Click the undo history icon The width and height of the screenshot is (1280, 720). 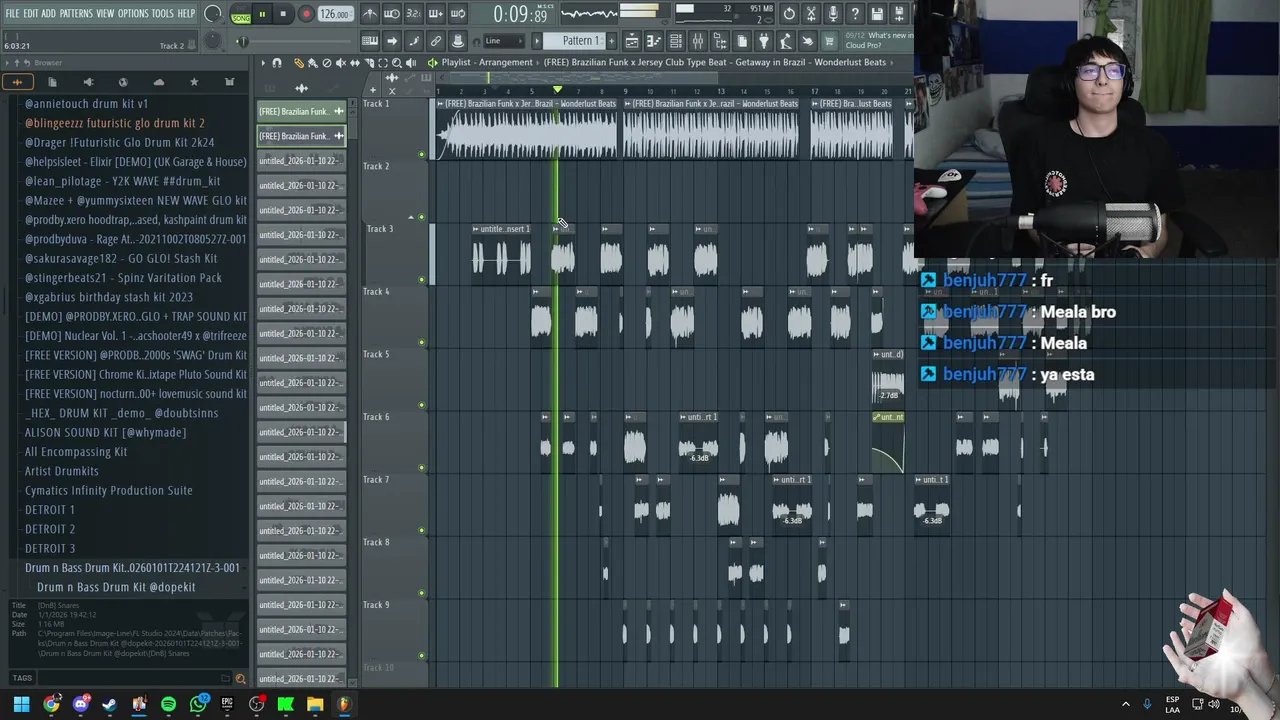pos(789,14)
